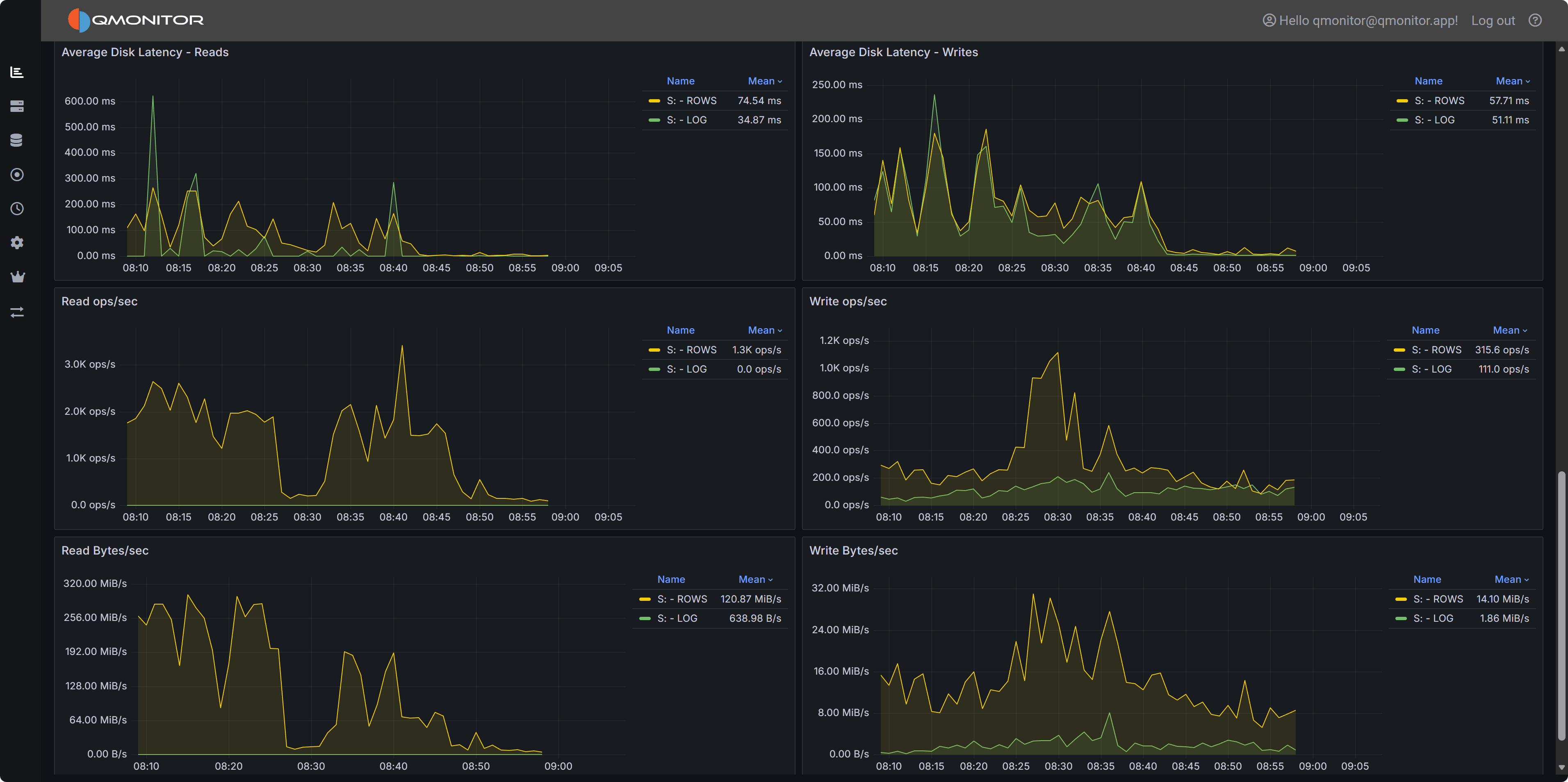Viewport: 1568px width, 782px height.
Task: Click the record/target icon in the sidebar
Action: coord(17,175)
